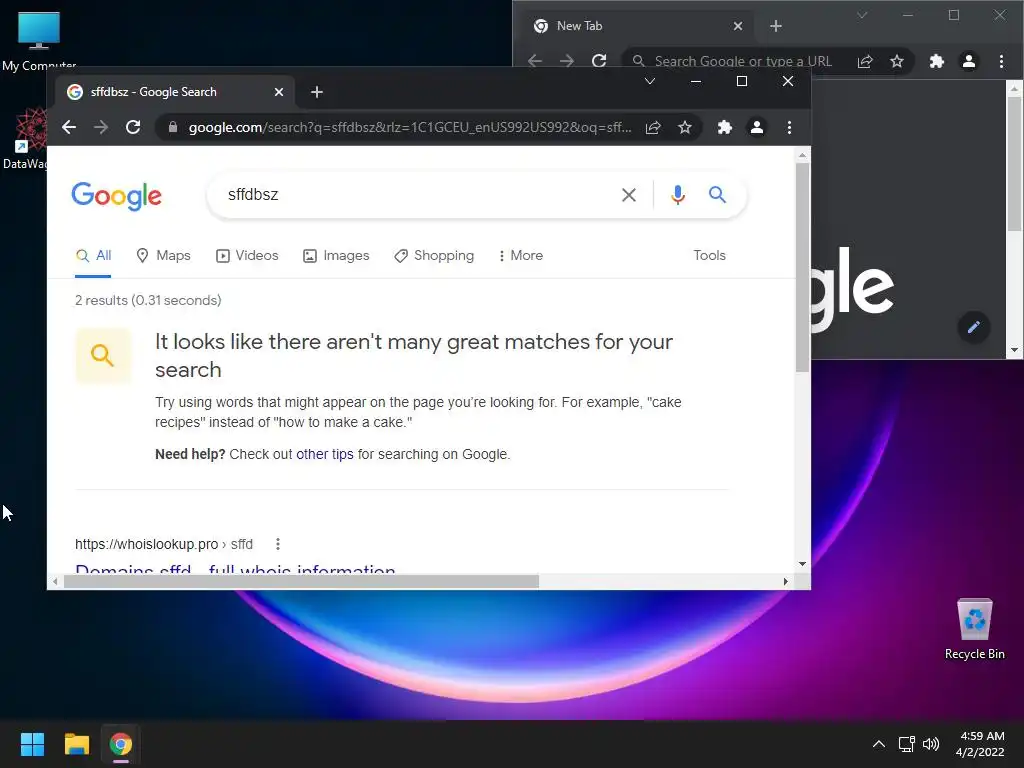The width and height of the screenshot is (1024, 768).
Task: Open Extensions puzzle icon in Google Search window
Action: point(724,127)
